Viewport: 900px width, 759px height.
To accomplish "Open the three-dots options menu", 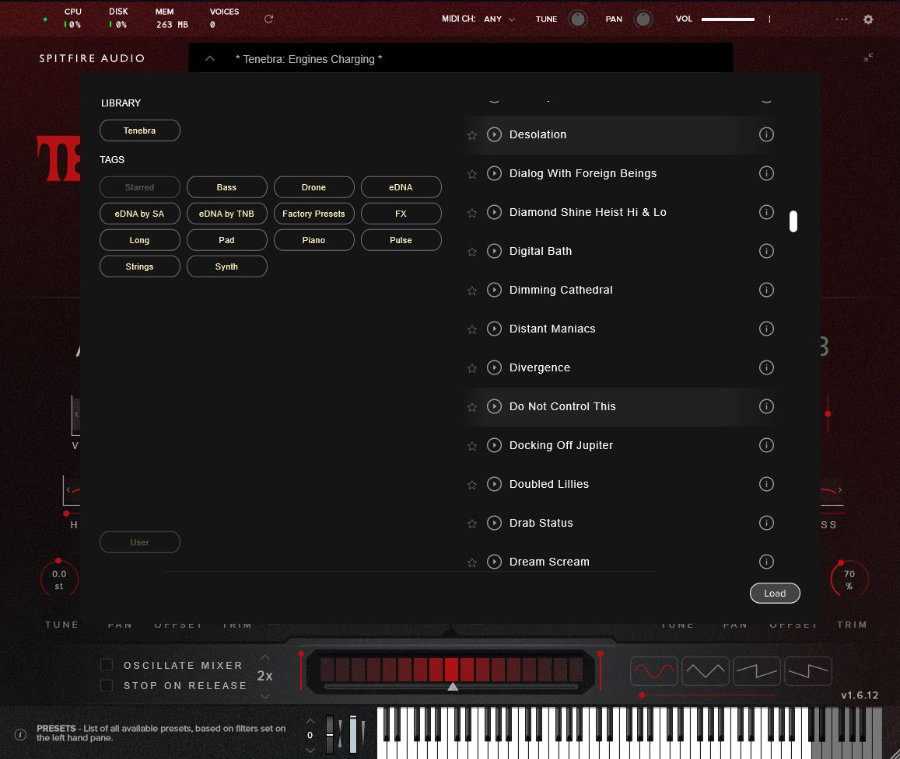I will (x=841, y=19).
